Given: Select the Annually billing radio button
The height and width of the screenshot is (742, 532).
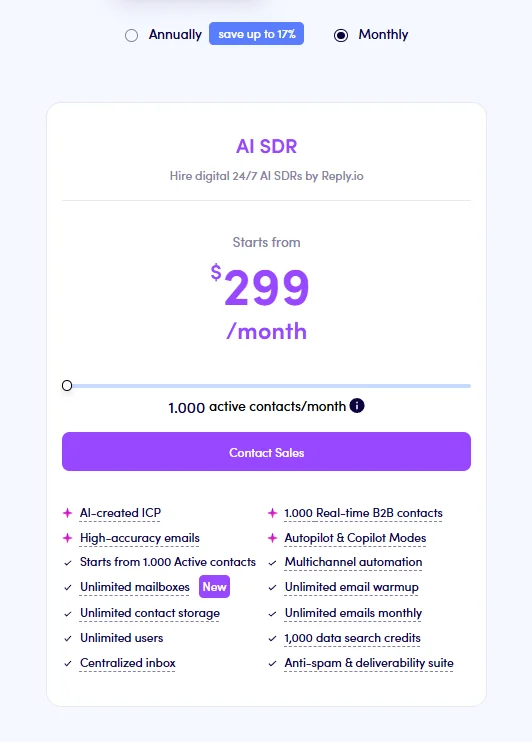Looking at the screenshot, I should [132, 35].
